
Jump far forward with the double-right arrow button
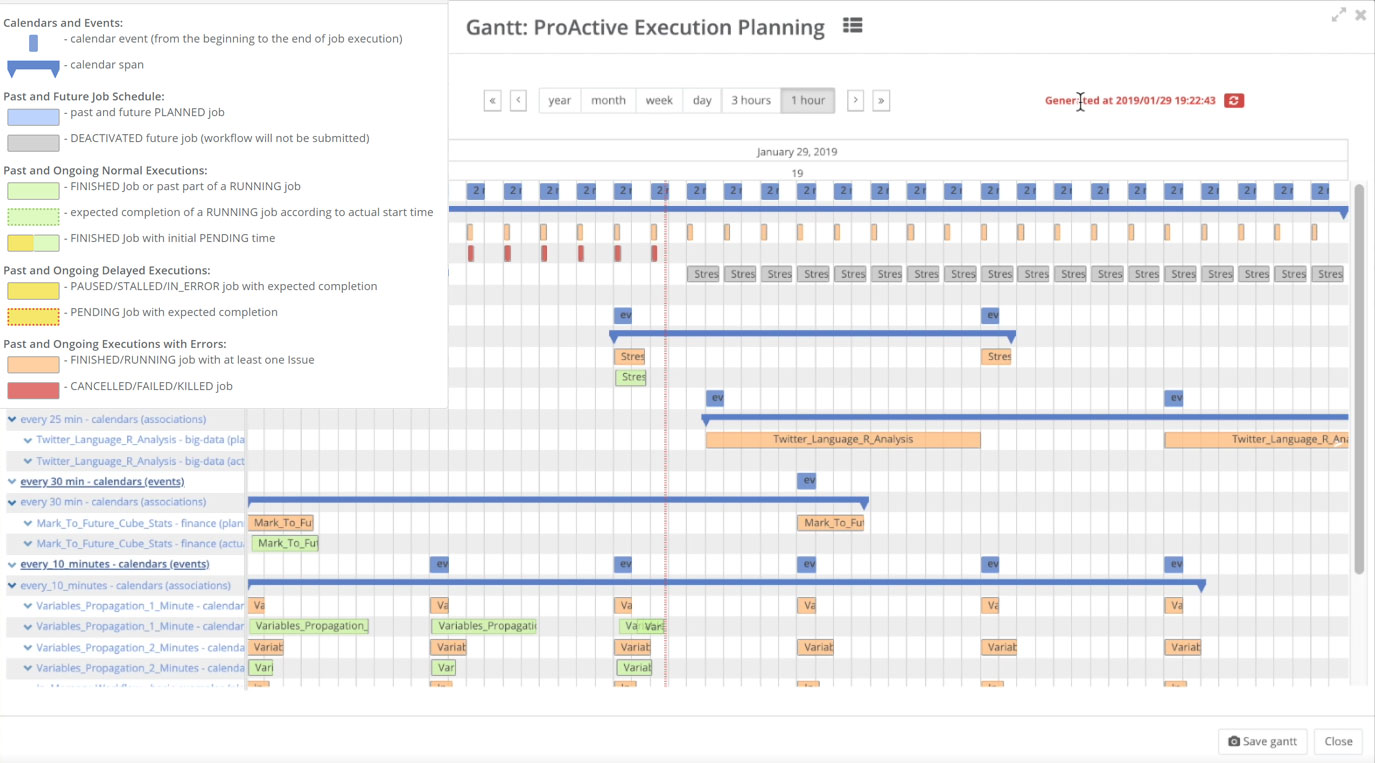(x=881, y=100)
